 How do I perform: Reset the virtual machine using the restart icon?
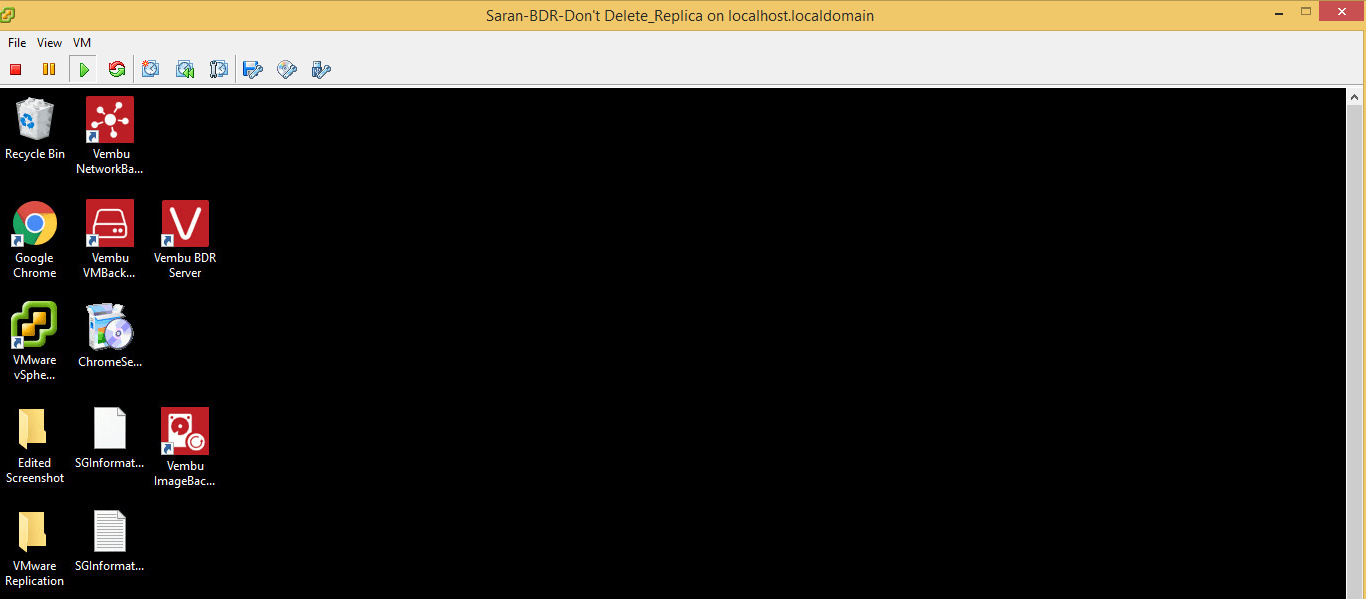point(117,69)
